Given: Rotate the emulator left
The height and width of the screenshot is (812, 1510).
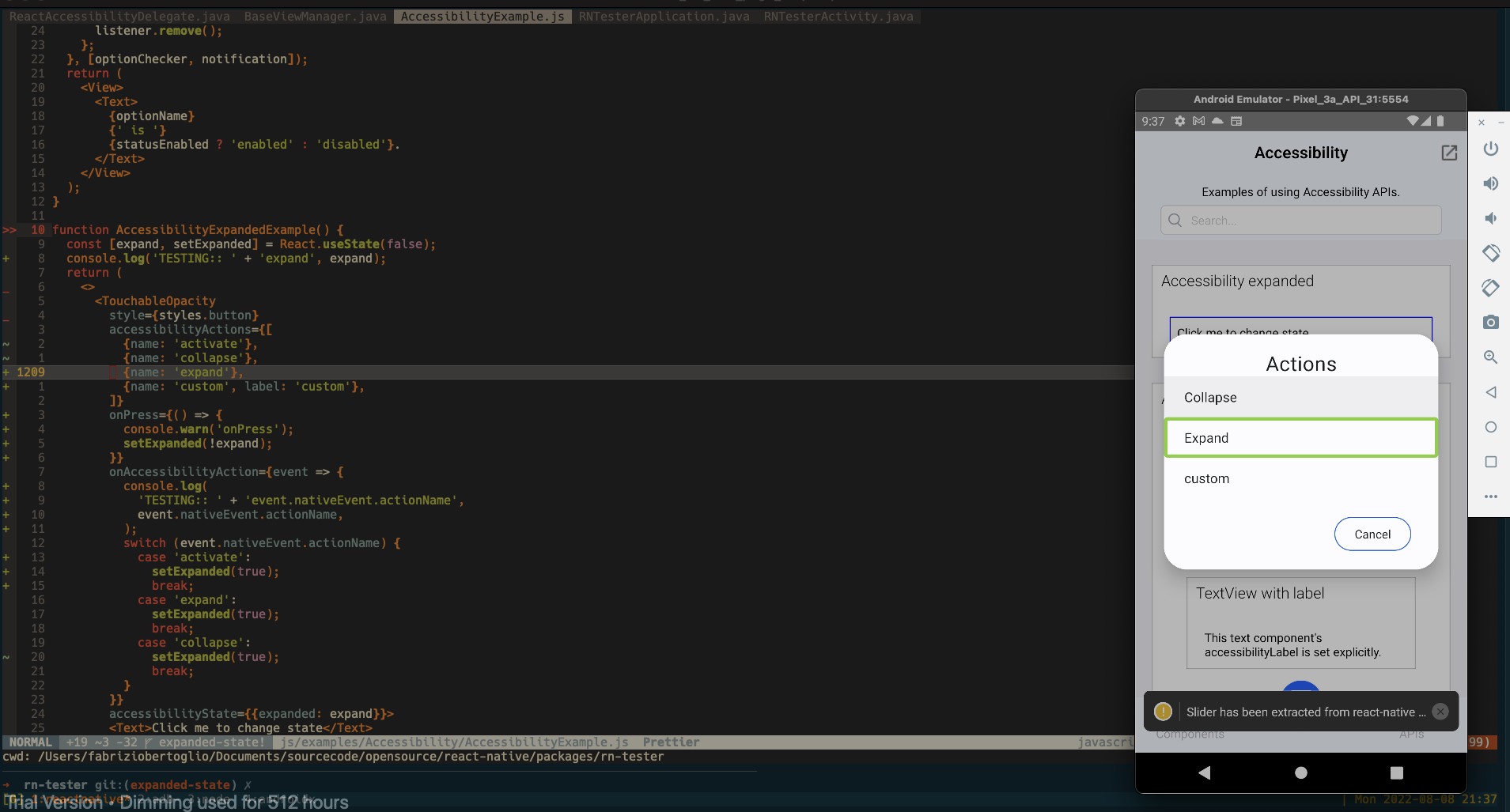Looking at the screenshot, I should click(x=1490, y=253).
